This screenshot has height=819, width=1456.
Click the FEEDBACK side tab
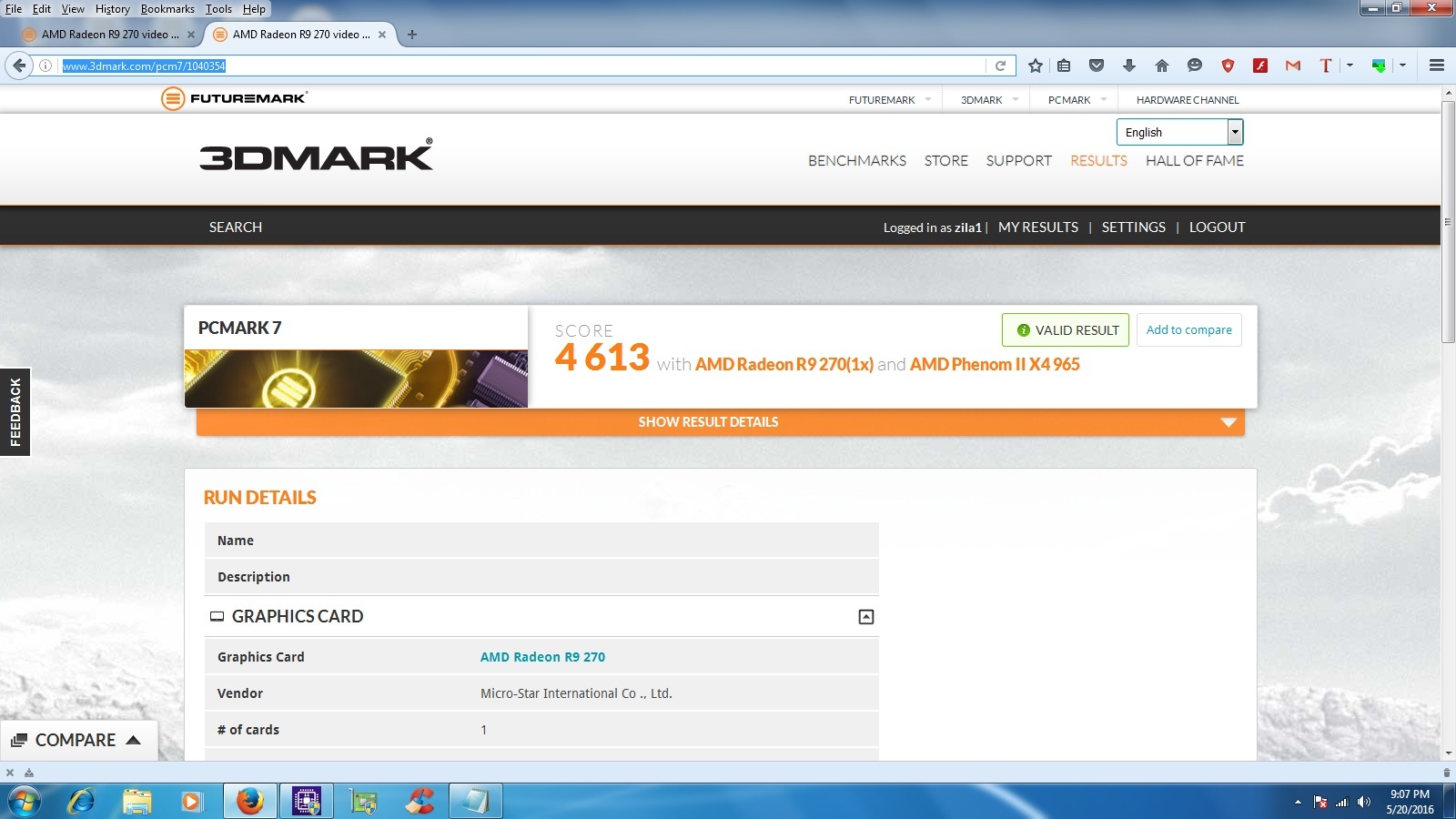tap(15, 412)
